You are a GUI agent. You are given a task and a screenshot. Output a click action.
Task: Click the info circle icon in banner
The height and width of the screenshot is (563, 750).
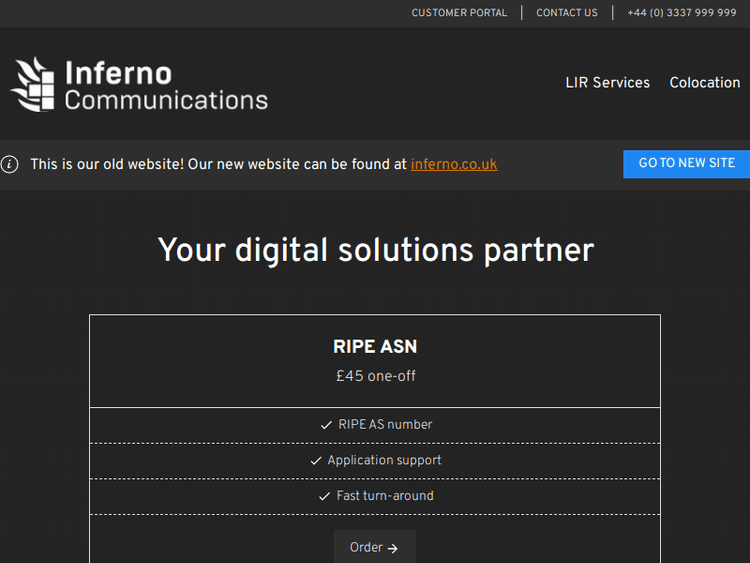(x=10, y=165)
